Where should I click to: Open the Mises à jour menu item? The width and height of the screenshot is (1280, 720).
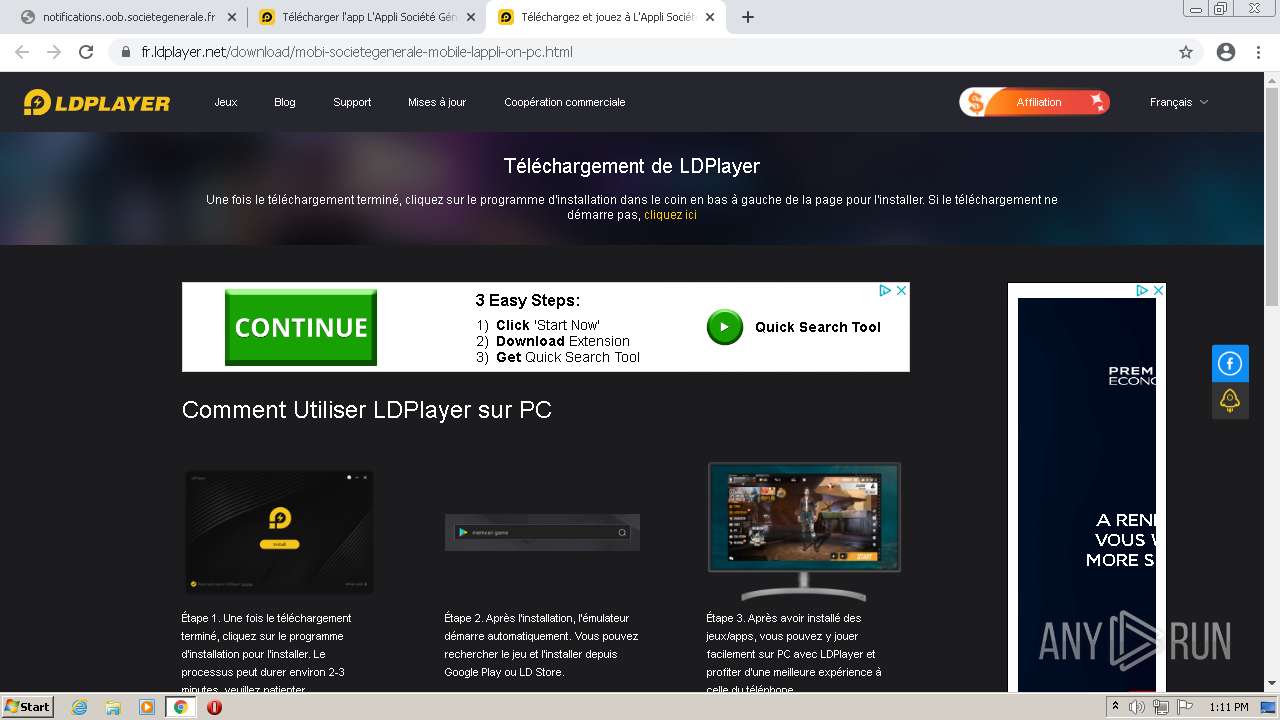point(437,102)
